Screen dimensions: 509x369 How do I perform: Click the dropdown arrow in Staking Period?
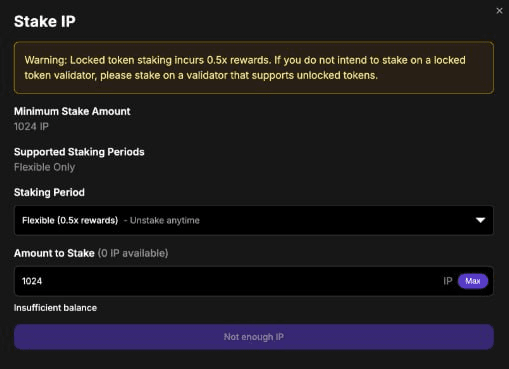pyautogui.click(x=480, y=220)
